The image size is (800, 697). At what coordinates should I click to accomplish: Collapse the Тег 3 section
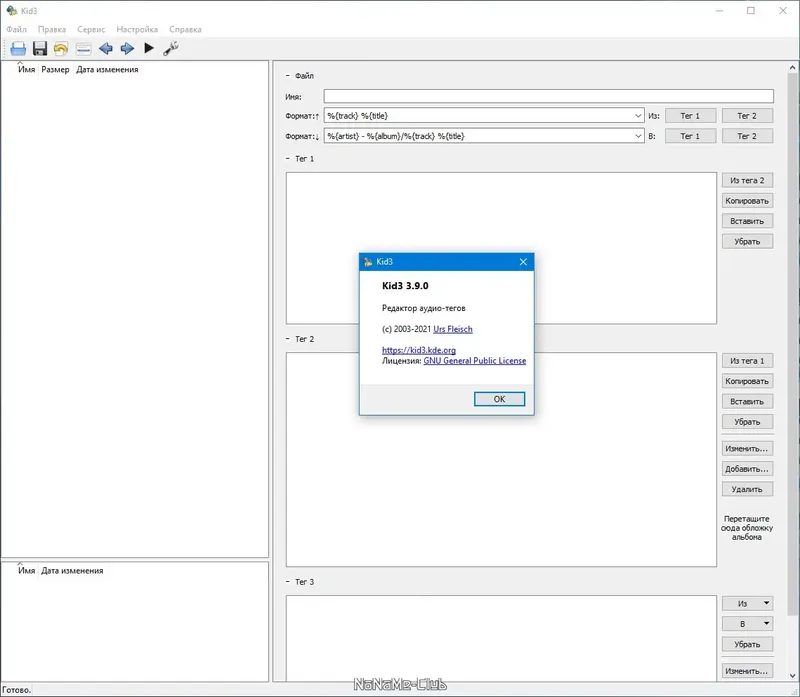(x=288, y=582)
